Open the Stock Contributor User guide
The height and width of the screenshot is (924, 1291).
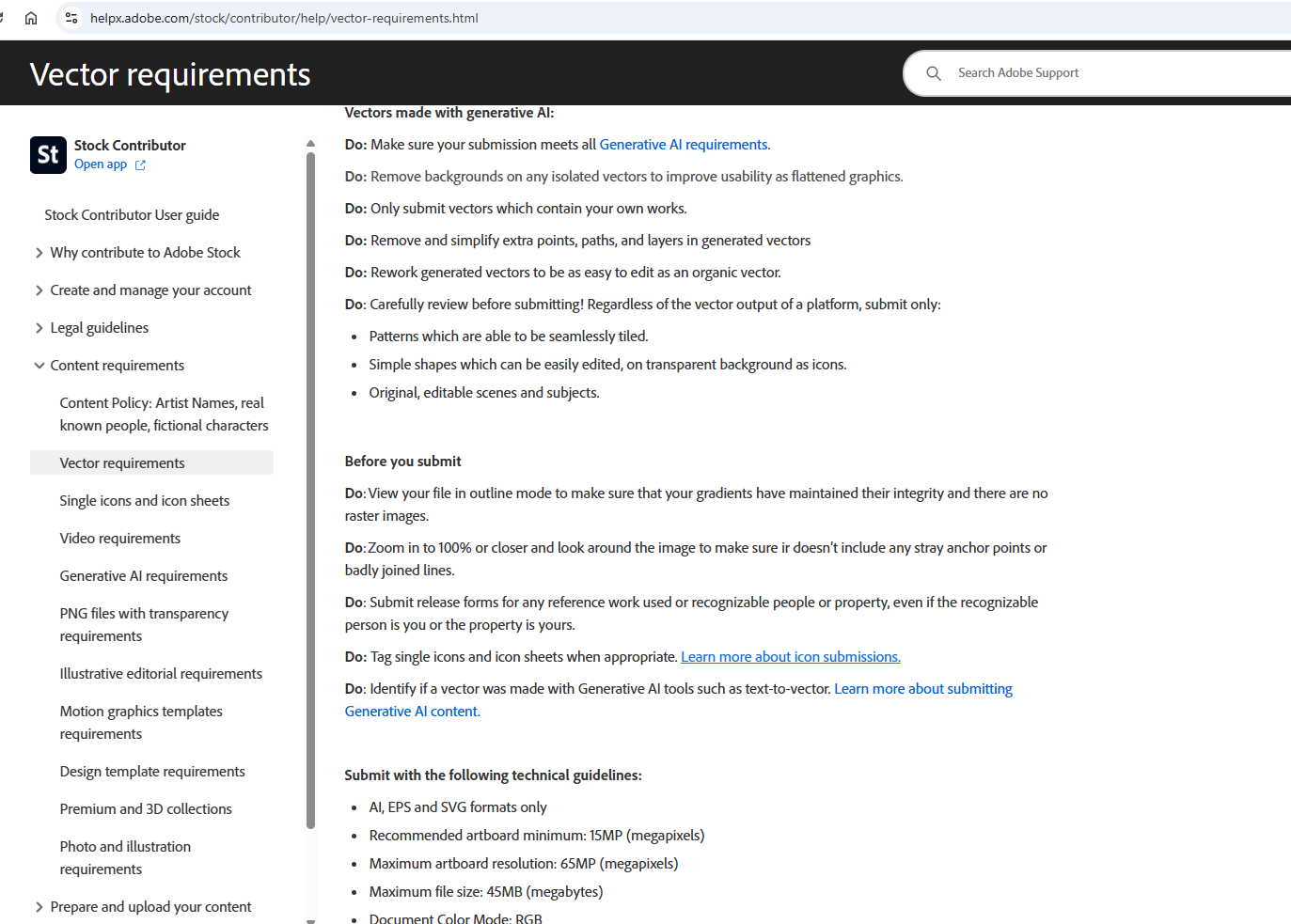click(132, 214)
